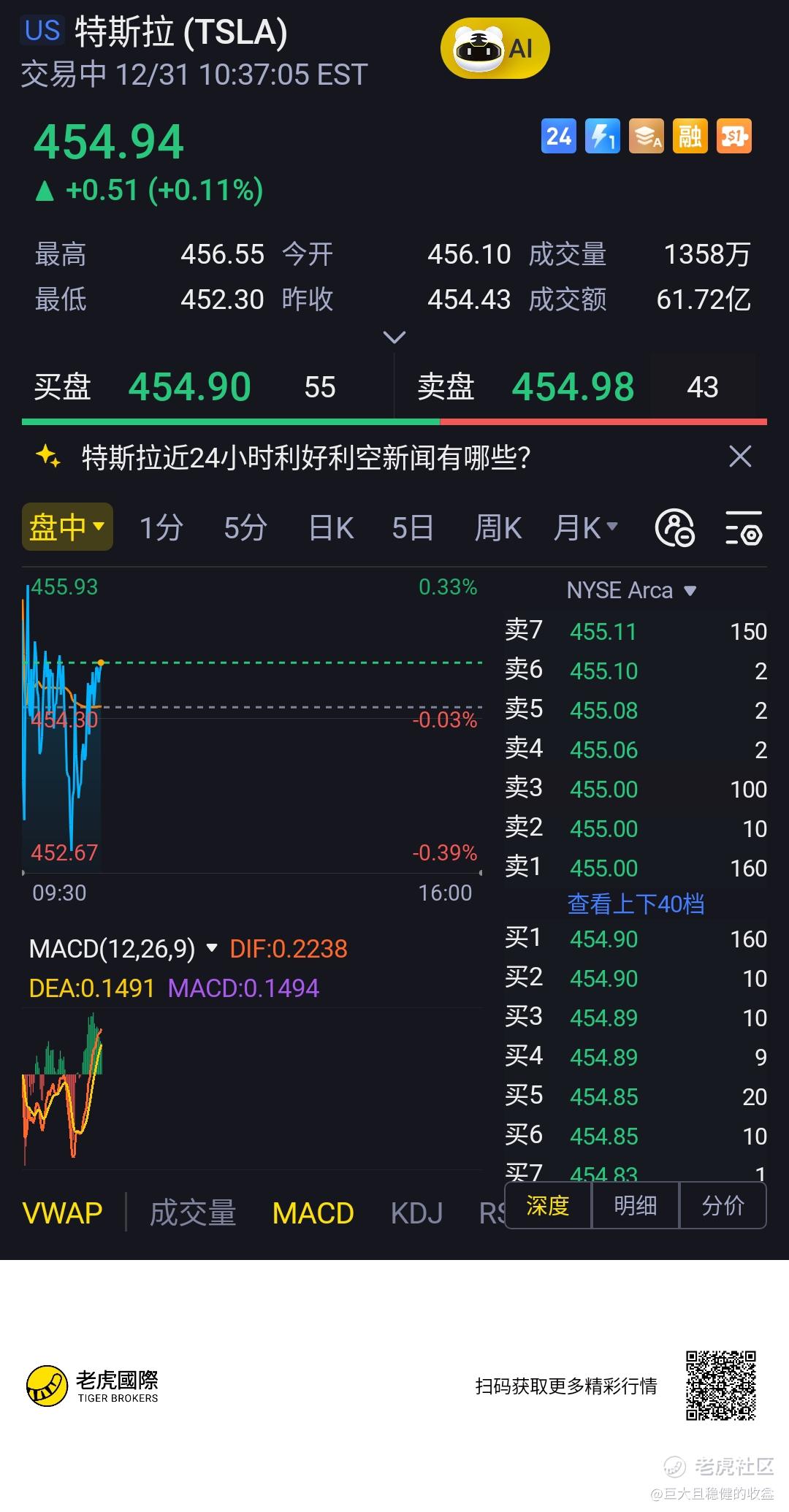Viewport: 789px width, 1512px height.
Task: Expand more quote details chevron
Action: [394, 337]
